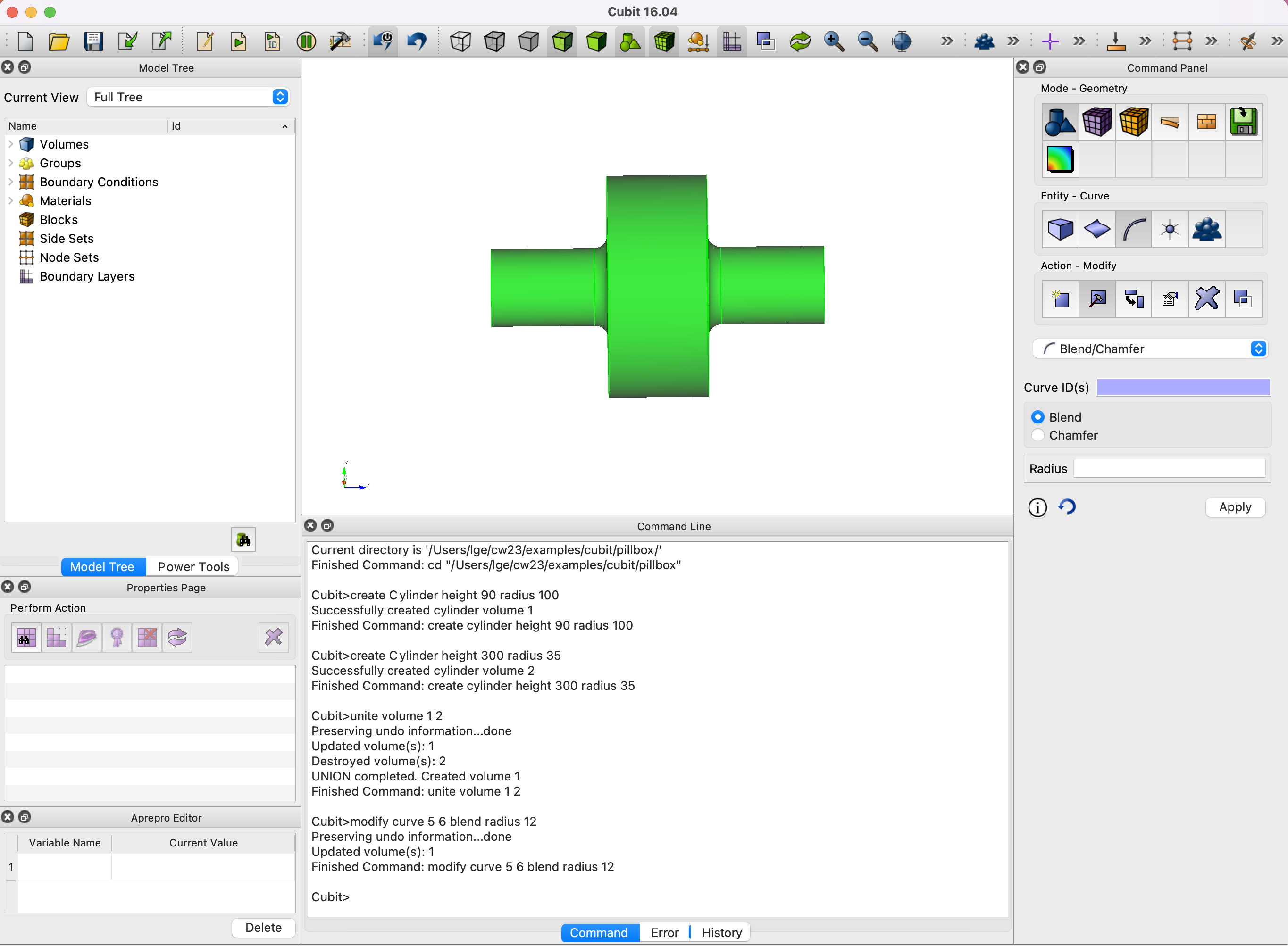Click the reset arrow beside info icon

click(1067, 507)
